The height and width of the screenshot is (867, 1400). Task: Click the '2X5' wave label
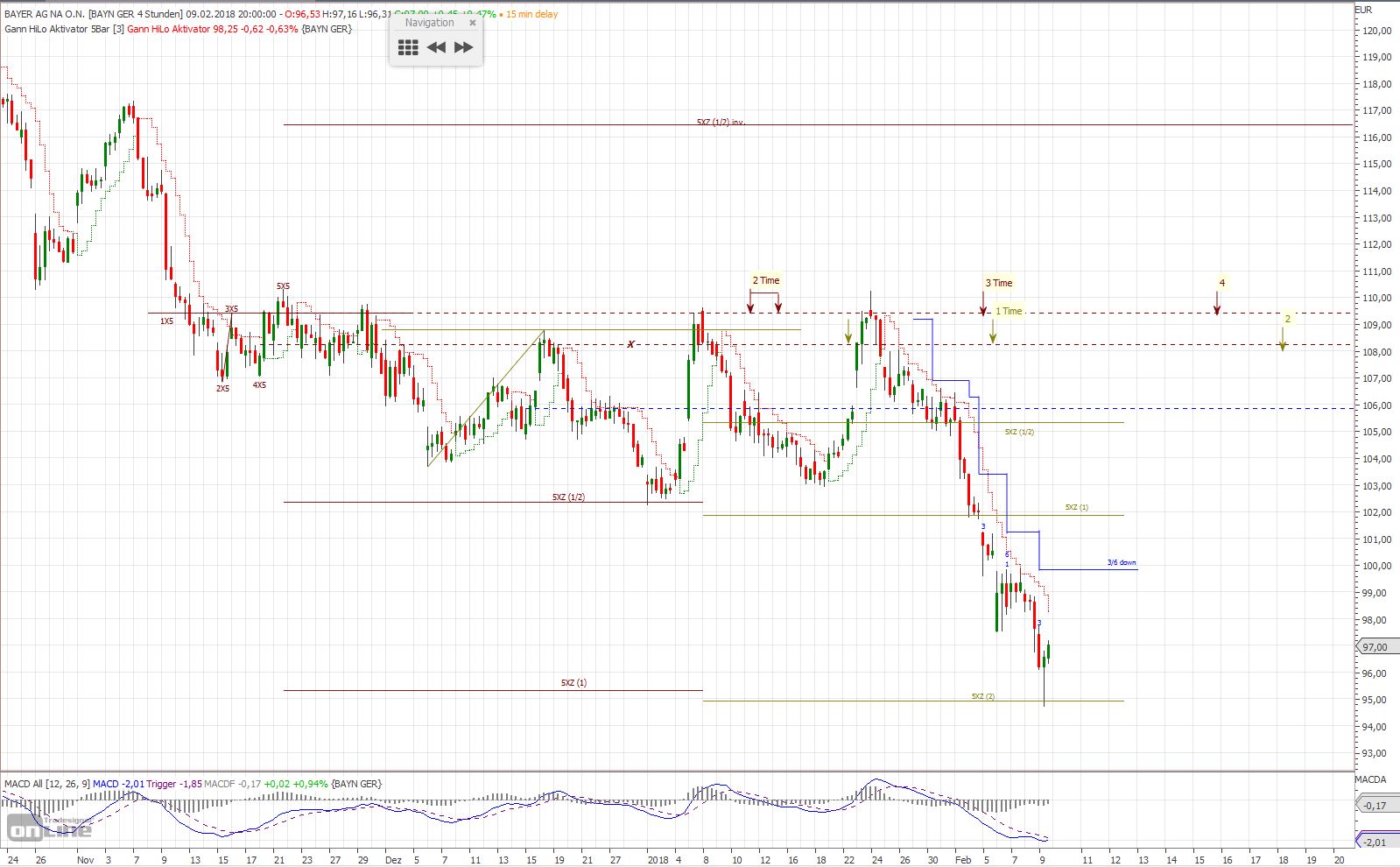(x=222, y=388)
